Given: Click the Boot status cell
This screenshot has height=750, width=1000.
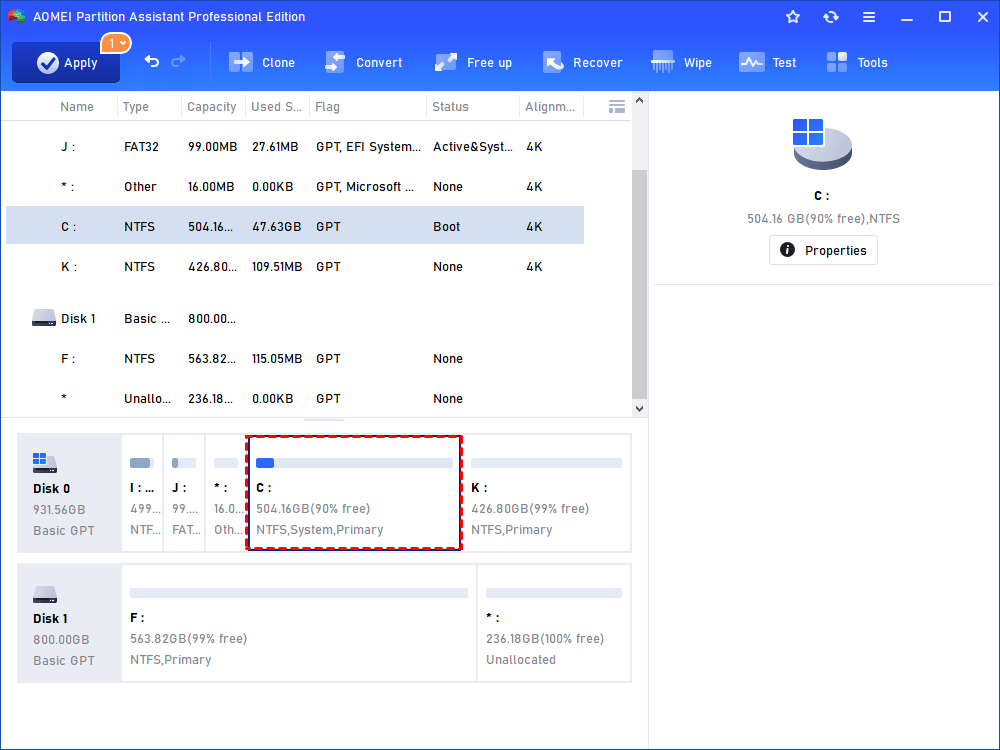Looking at the screenshot, I should pos(446,226).
